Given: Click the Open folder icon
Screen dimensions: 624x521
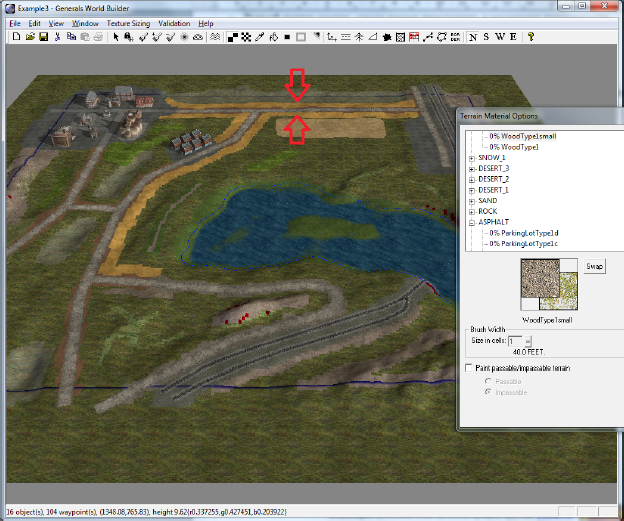Looking at the screenshot, I should point(30,37).
